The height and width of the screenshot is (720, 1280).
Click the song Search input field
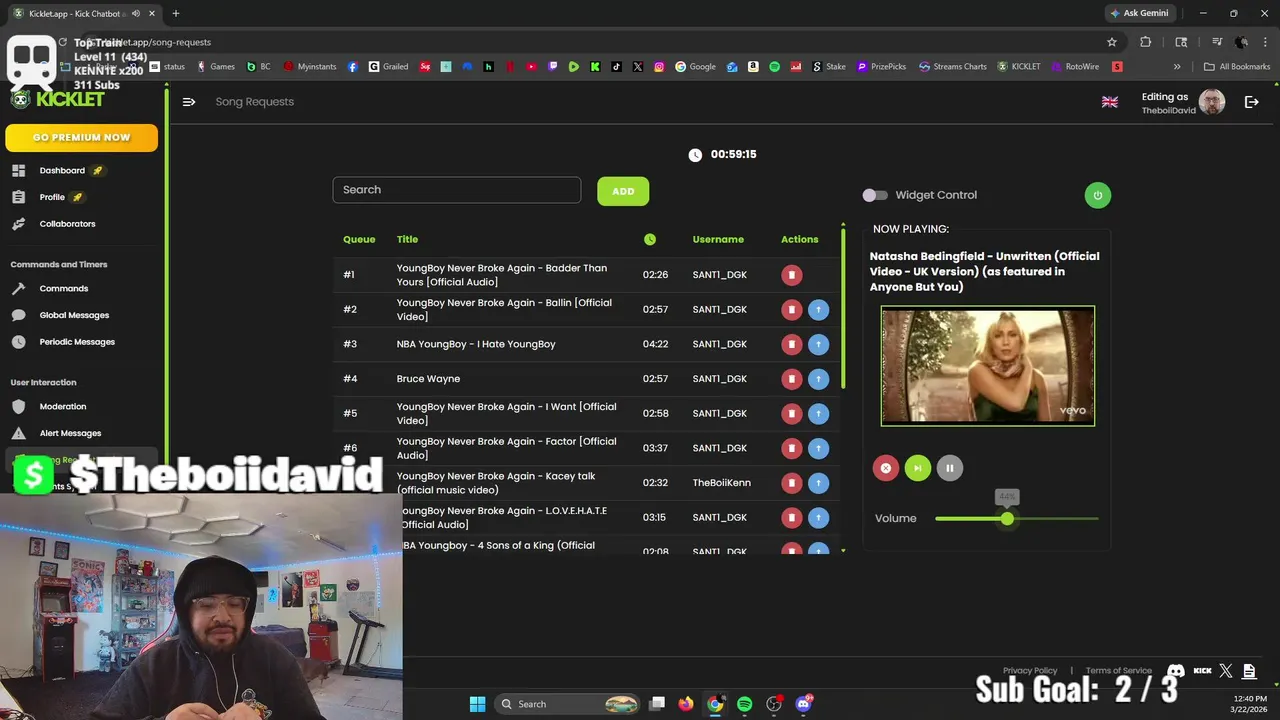pos(456,190)
